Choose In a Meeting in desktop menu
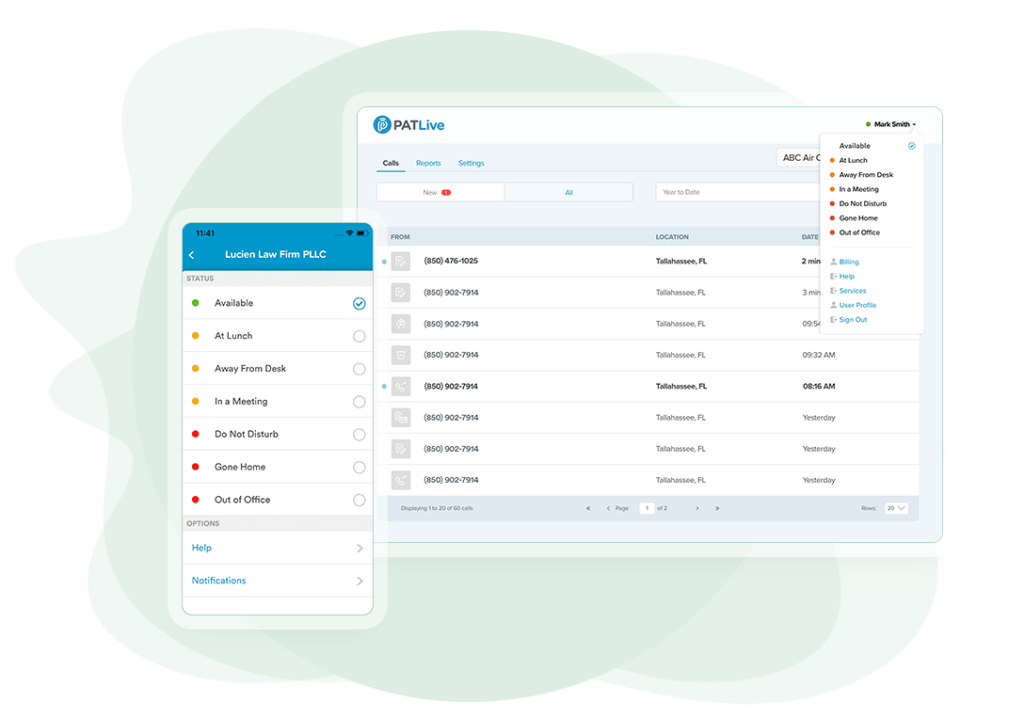Image resolution: width=1024 pixels, height=719 pixels. 859,189
